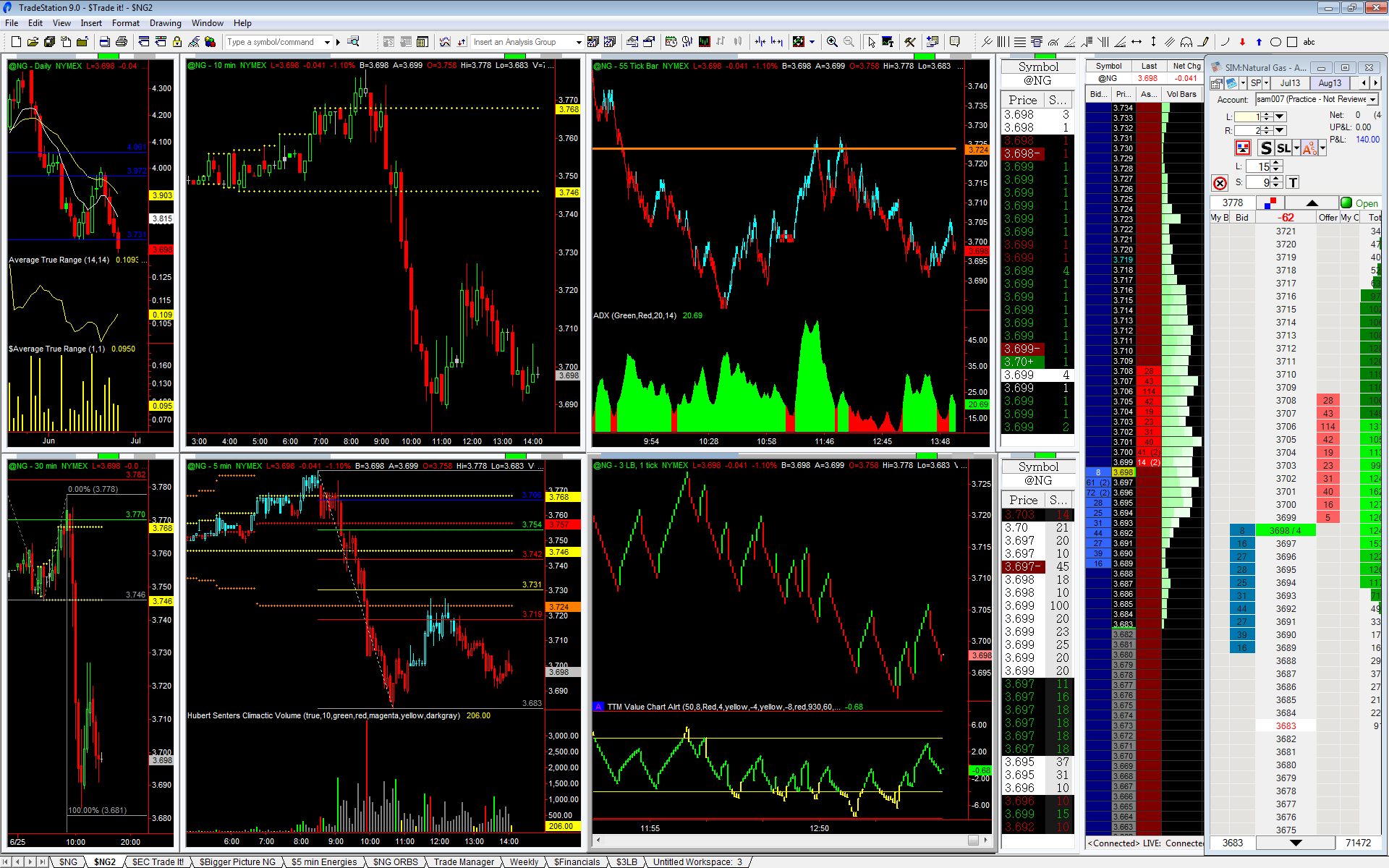Viewport: 1389px width, 868px height.
Task: Open the Insert an Analysis Group dropdown
Action: pyautogui.click(x=578, y=42)
